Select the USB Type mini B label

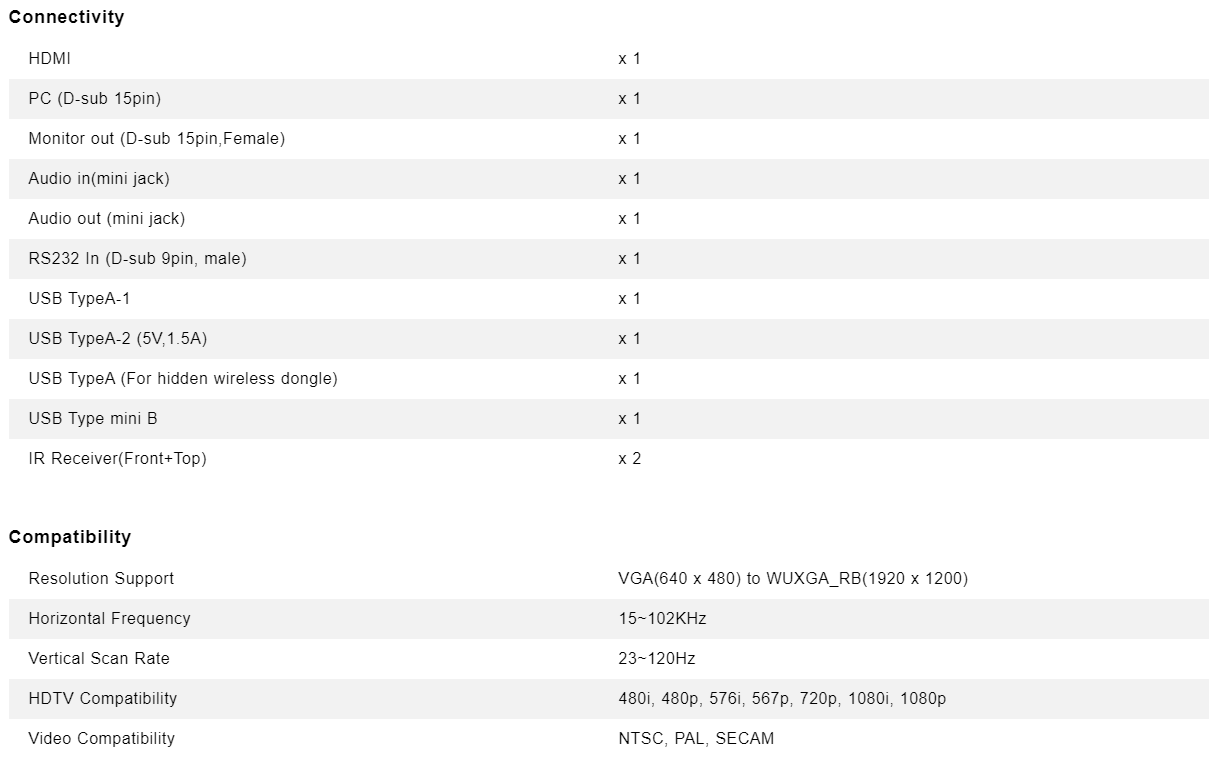[x=93, y=419]
